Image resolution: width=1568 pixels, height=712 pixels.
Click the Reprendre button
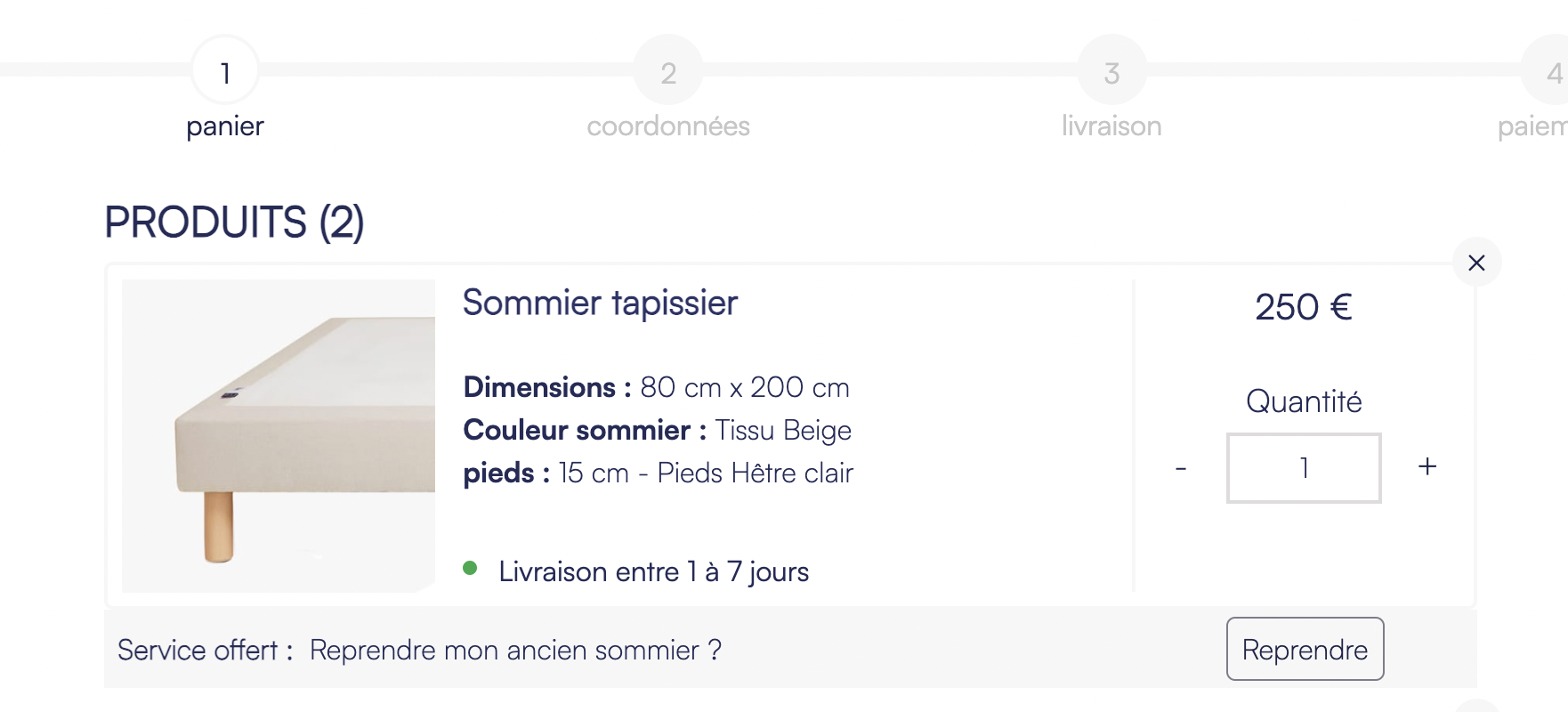pyautogui.click(x=1305, y=649)
